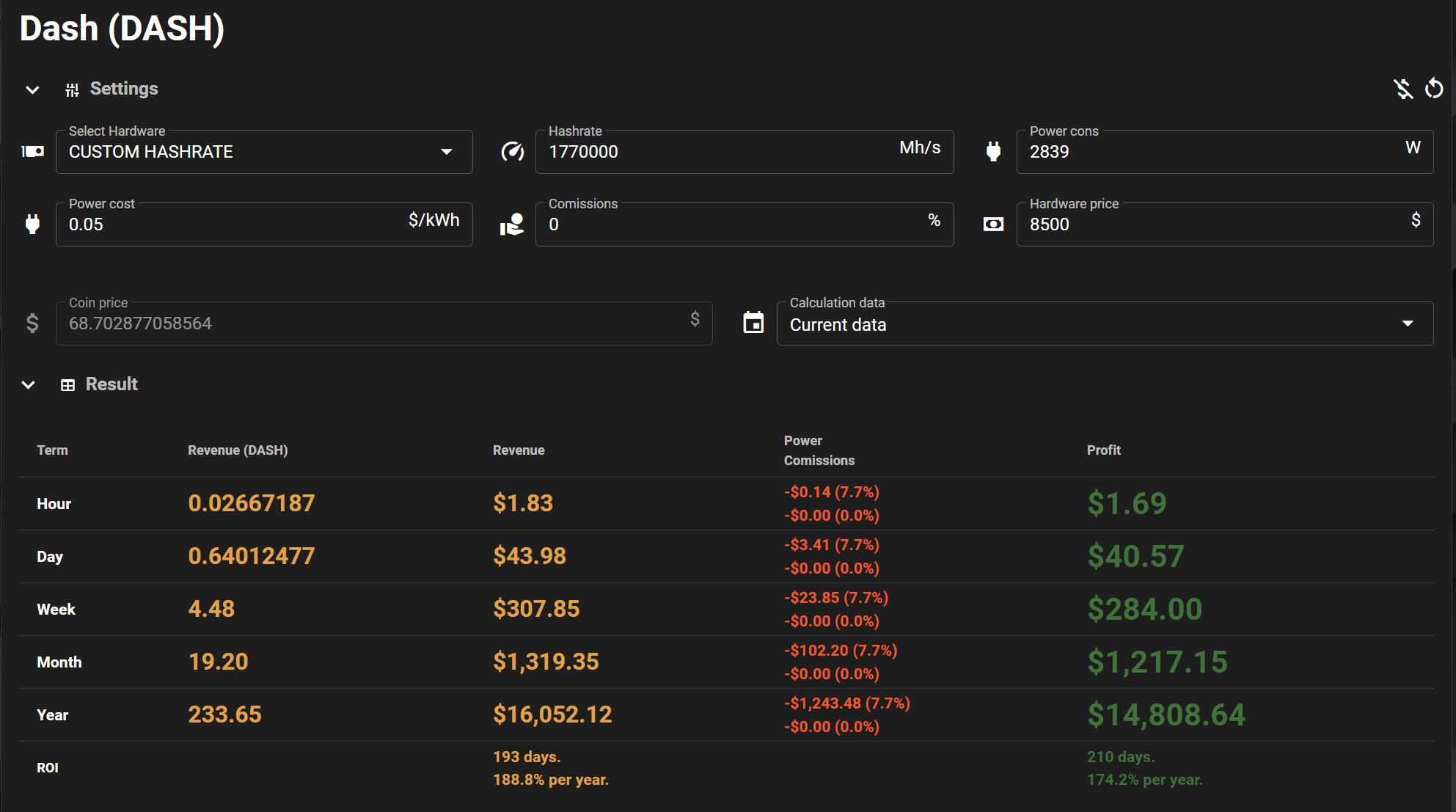Collapse the Settings section chevron
Screen dimensions: 1456x812
(32, 89)
